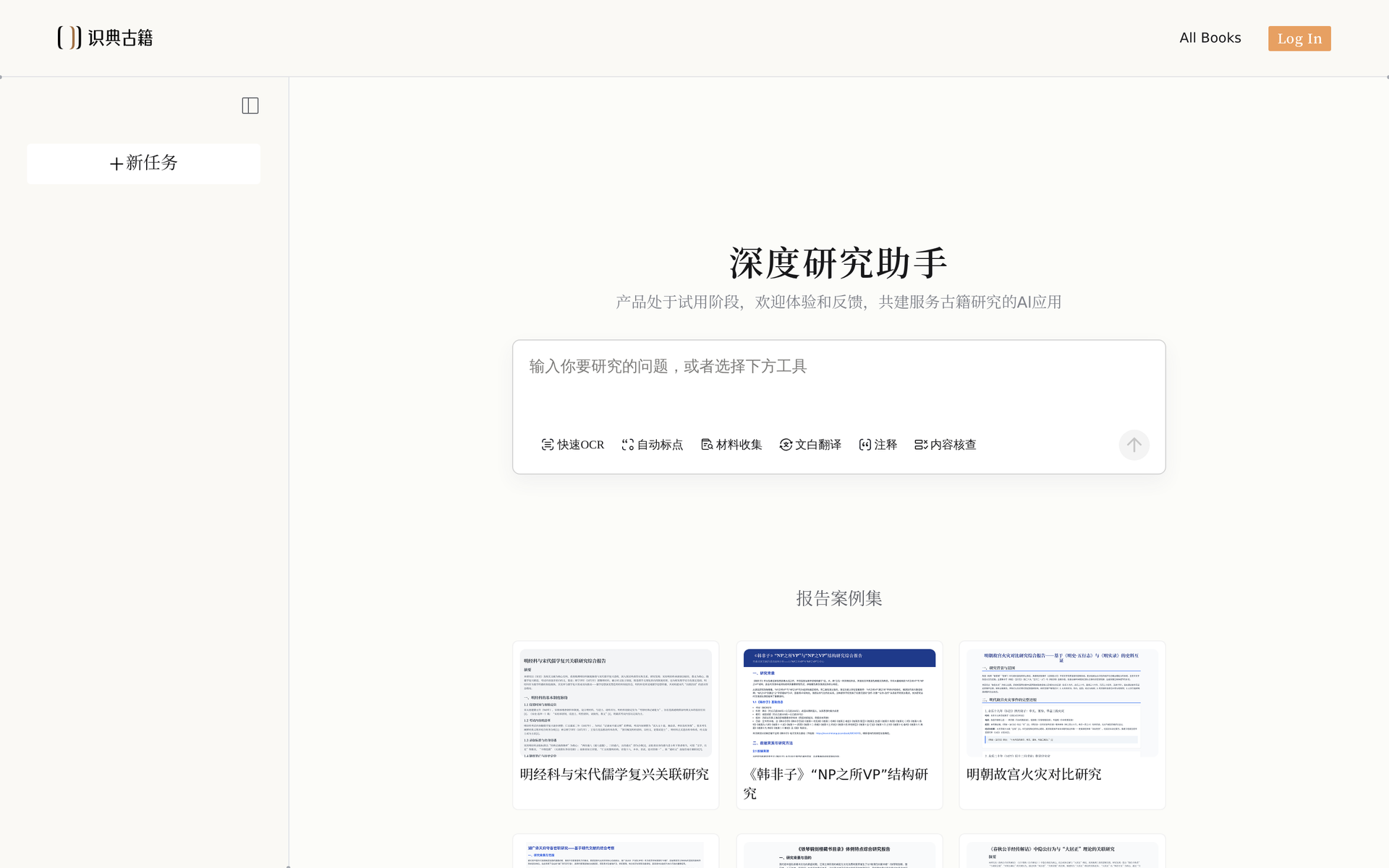Select the 文白翻译 translation tool

coord(810,445)
